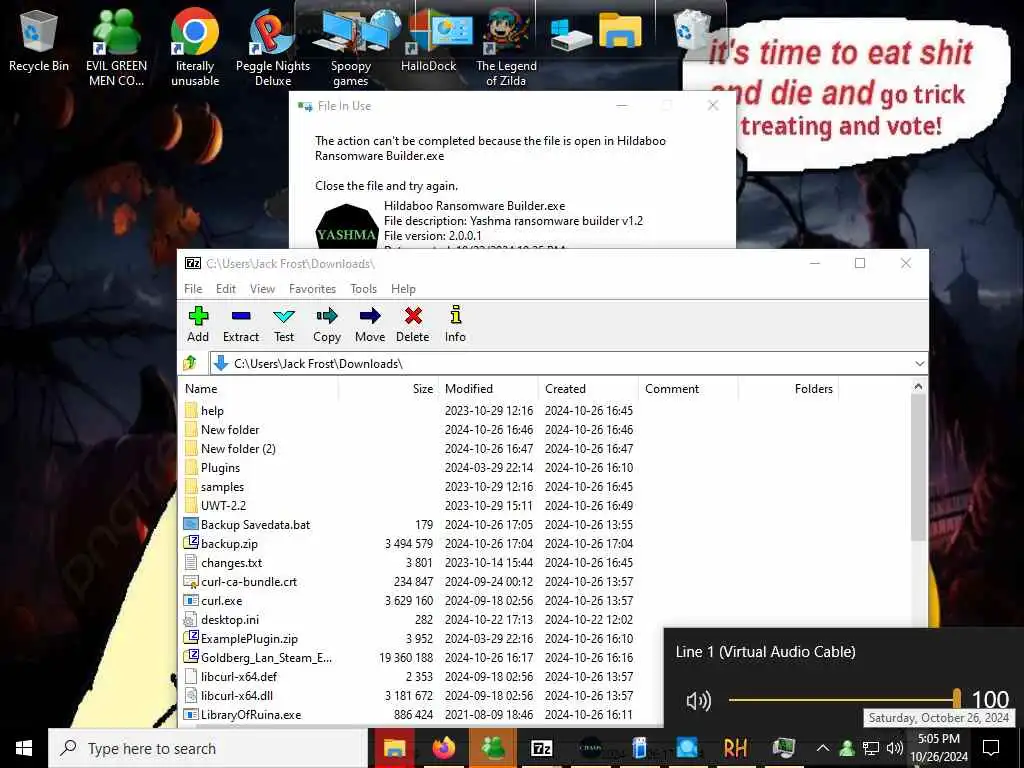The image size is (1024, 768).
Task: Select the 'ExamplePlugin.zip' file
Action: tap(409, 639)
